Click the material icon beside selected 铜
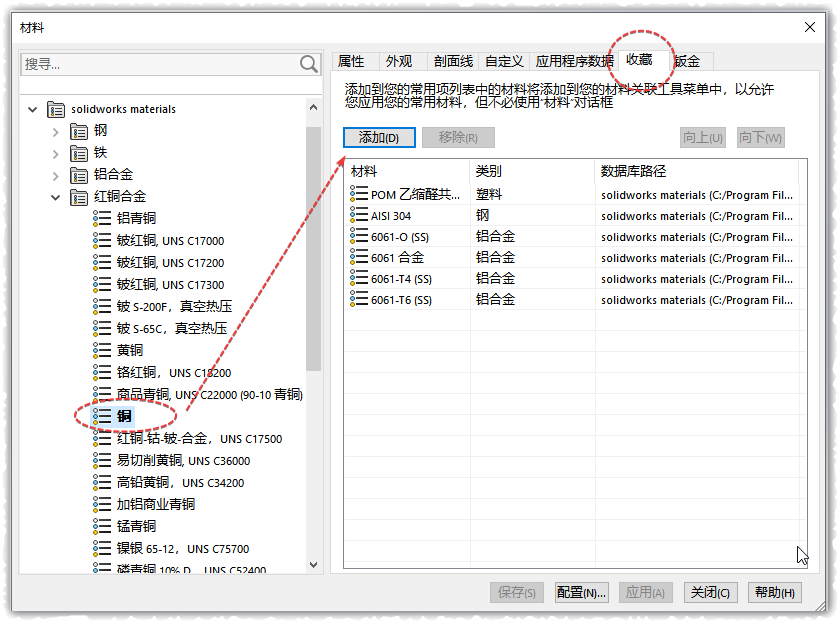 [102, 416]
